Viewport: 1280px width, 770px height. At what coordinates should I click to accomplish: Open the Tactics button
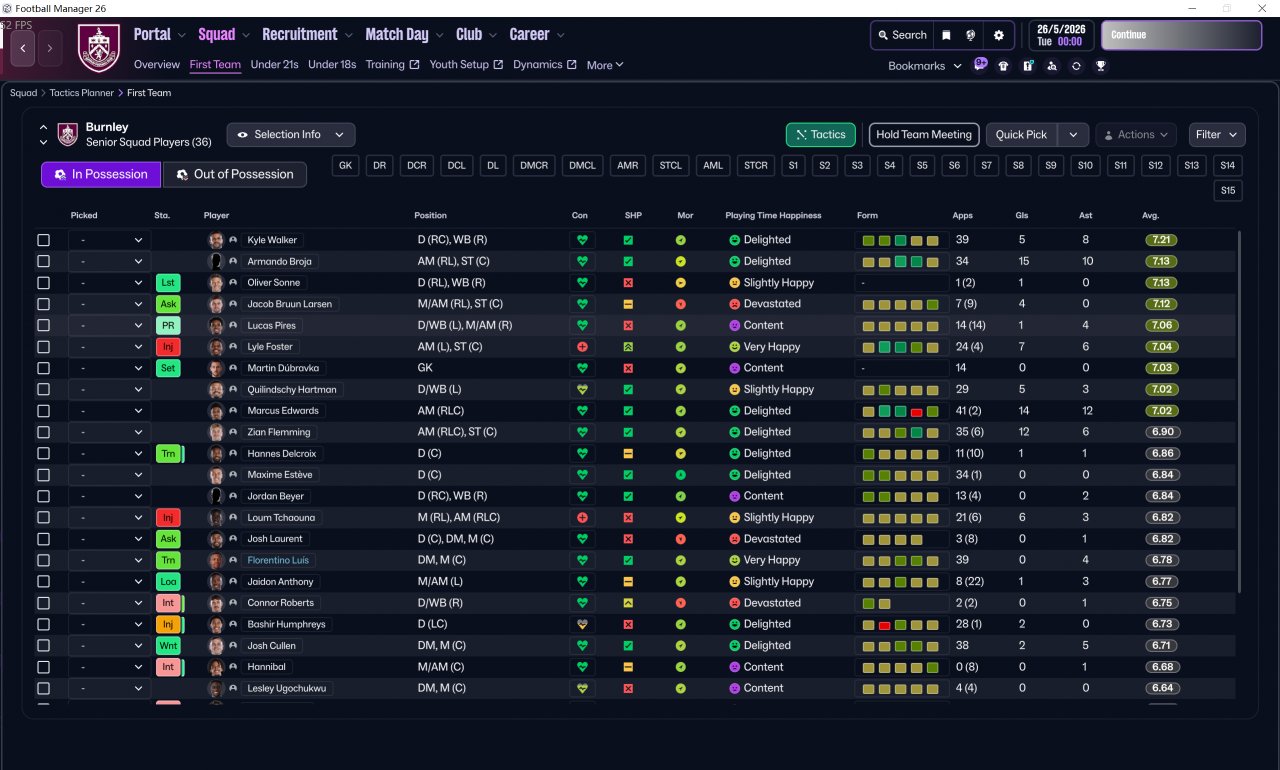(x=820, y=135)
